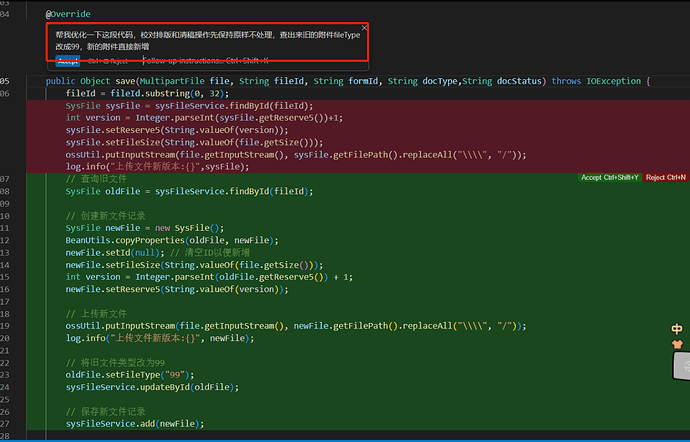Click the comment // 查询旧文件
The width and height of the screenshot is (690, 442).
coord(96,179)
